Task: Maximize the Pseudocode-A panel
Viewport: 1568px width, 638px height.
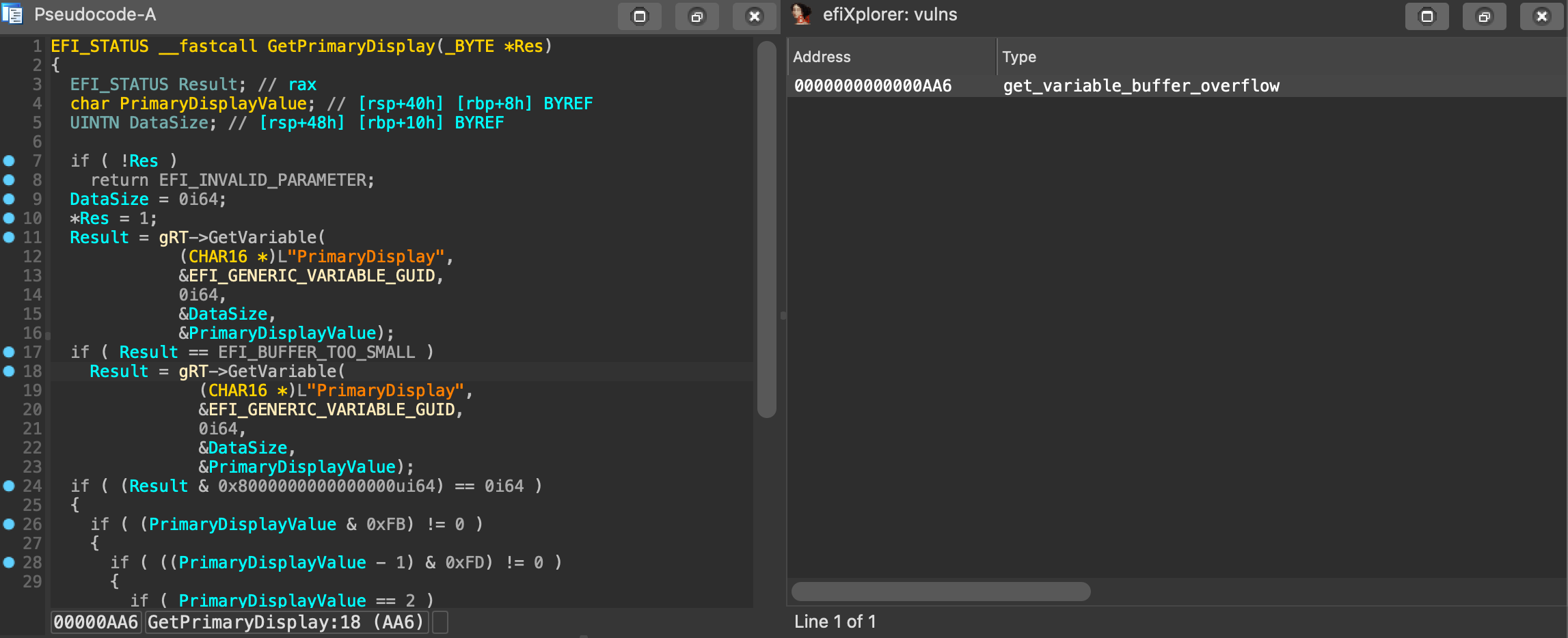Action: pyautogui.click(x=639, y=16)
